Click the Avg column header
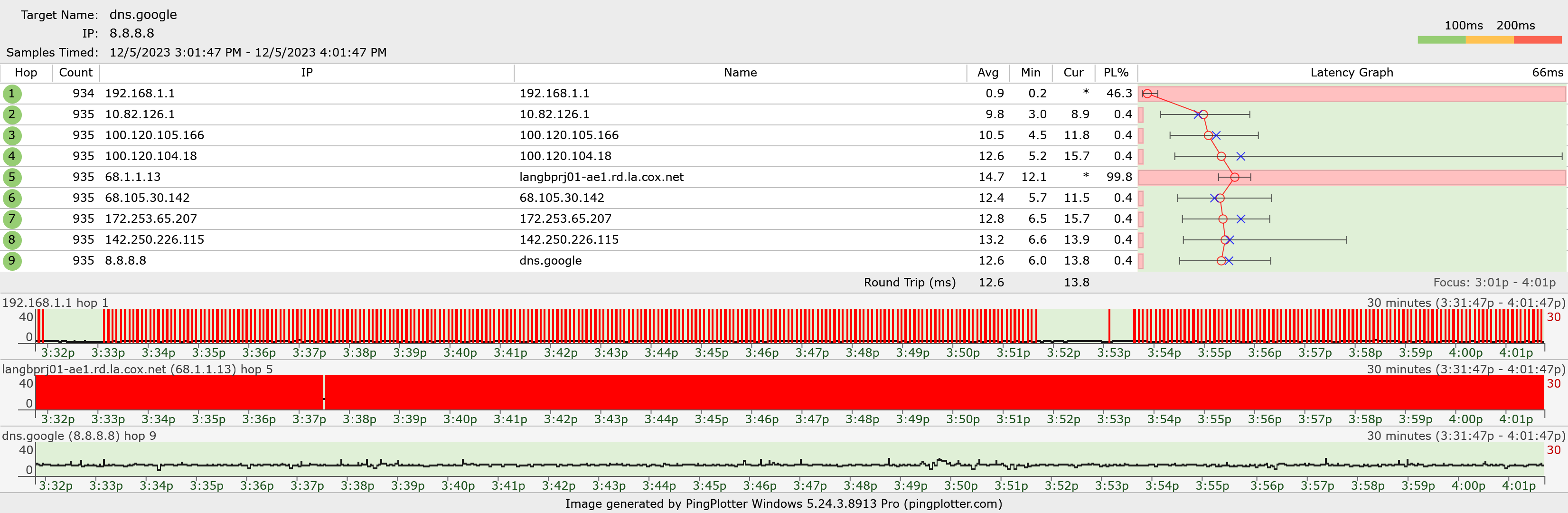The image size is (1568, 513). 987,73
